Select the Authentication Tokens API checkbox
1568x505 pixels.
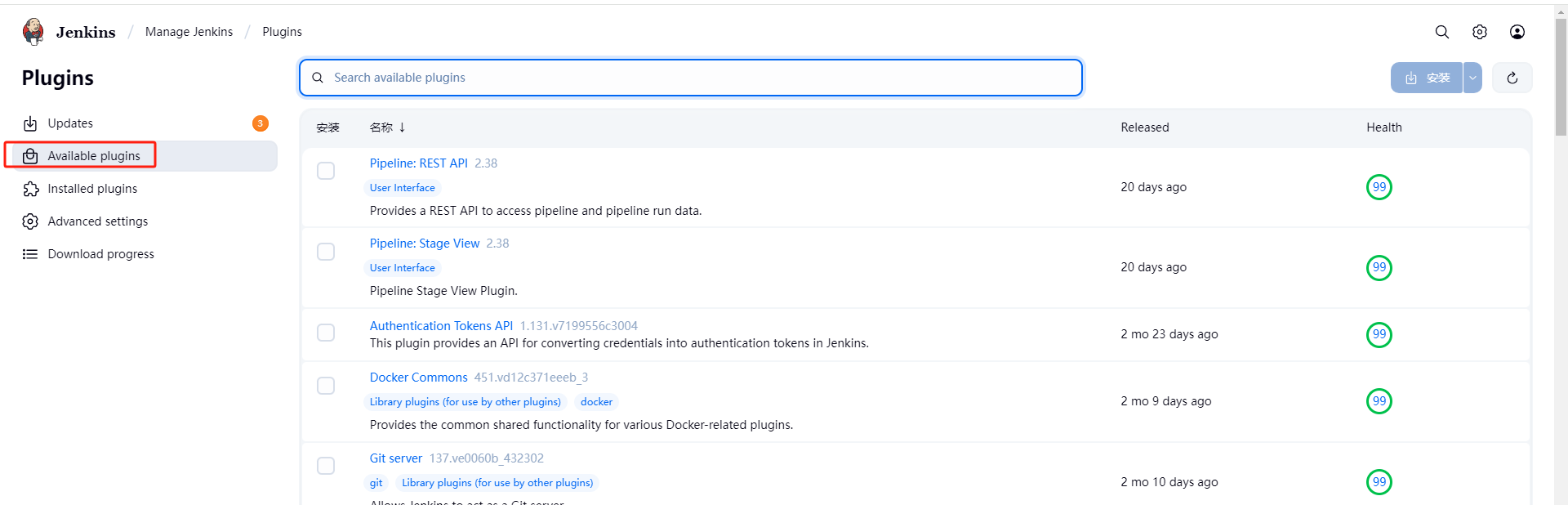[326, 333]
